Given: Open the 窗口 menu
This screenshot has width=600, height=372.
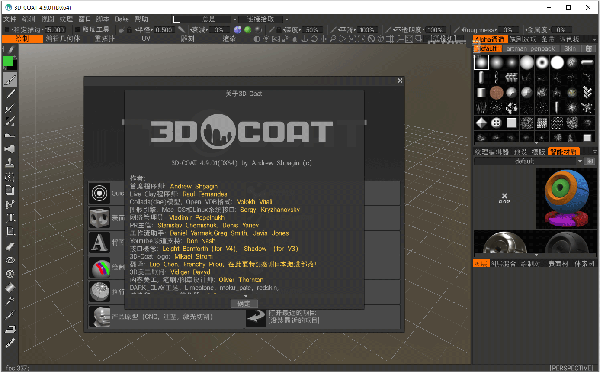Looking at the screenshot, I should point(84,19).
